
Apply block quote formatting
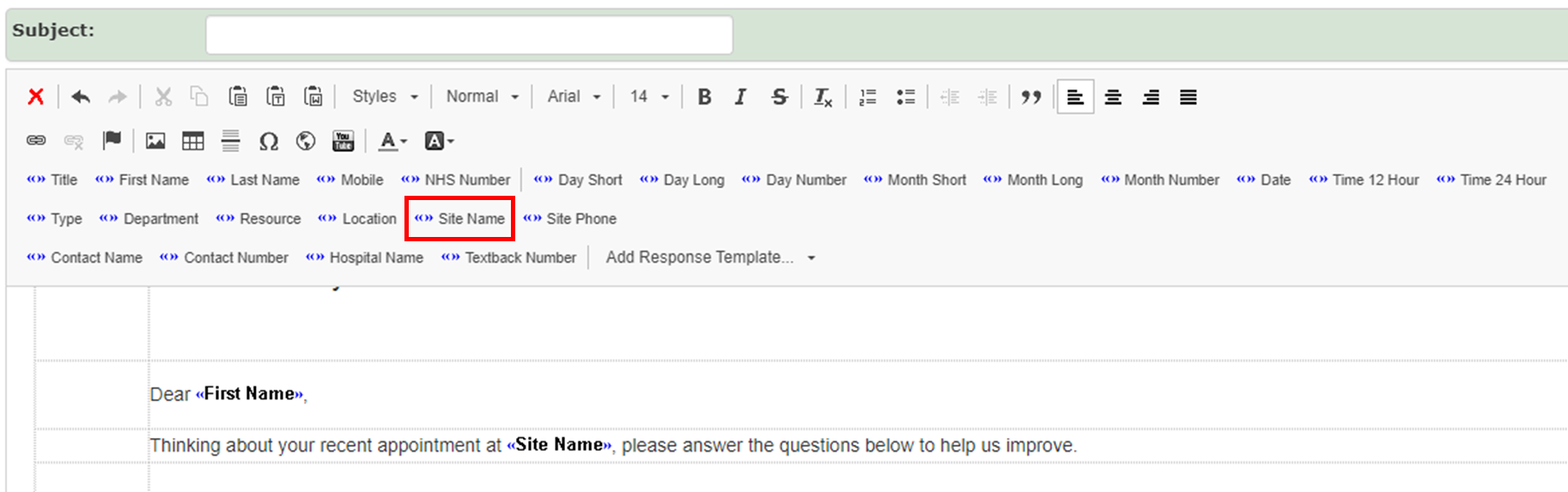tap(1030, 97)
